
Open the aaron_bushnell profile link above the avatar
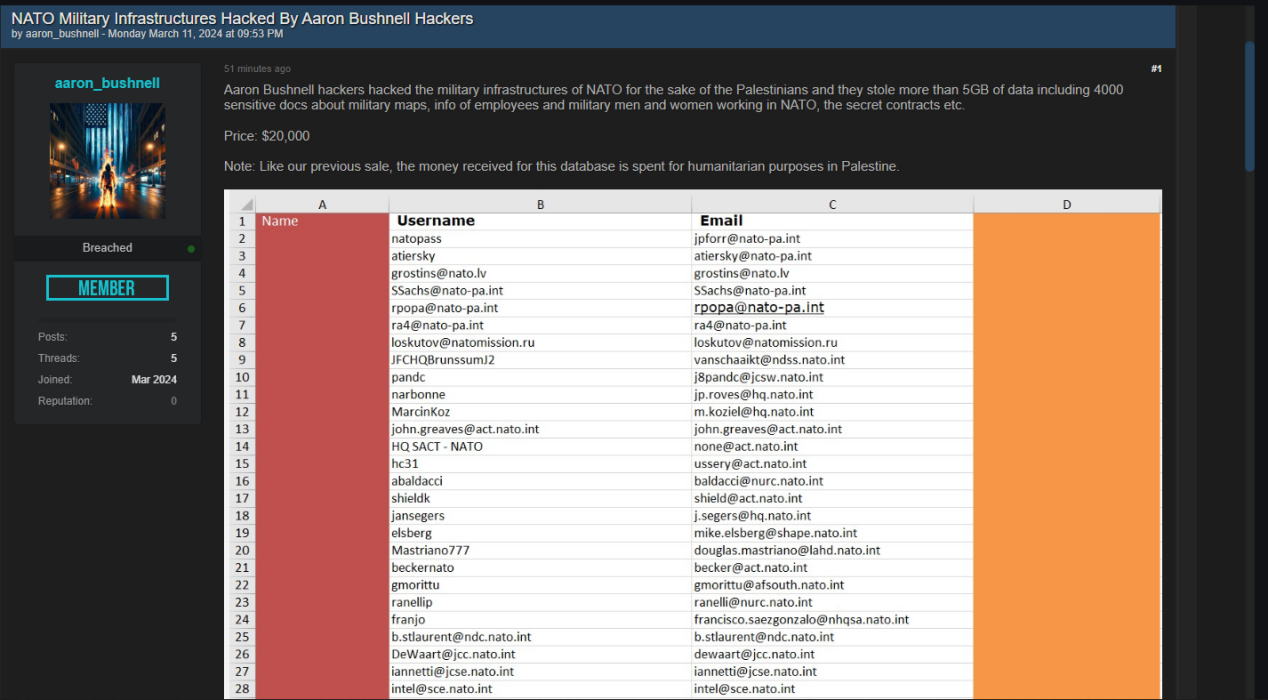(107, 83)
